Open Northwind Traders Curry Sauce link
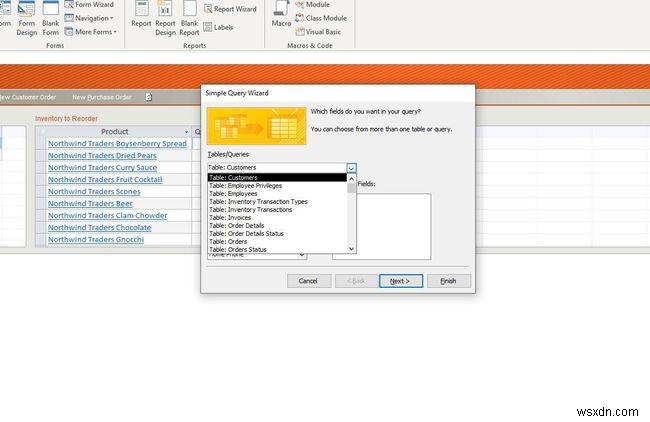Viewport: 650px width, 422px height. pyautogui.click(x=102, y=167)
